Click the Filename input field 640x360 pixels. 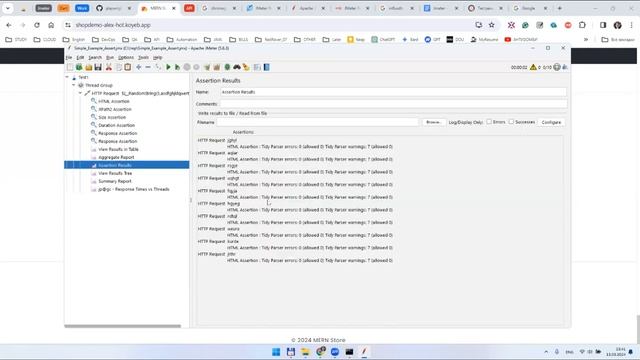pos(318,122)
